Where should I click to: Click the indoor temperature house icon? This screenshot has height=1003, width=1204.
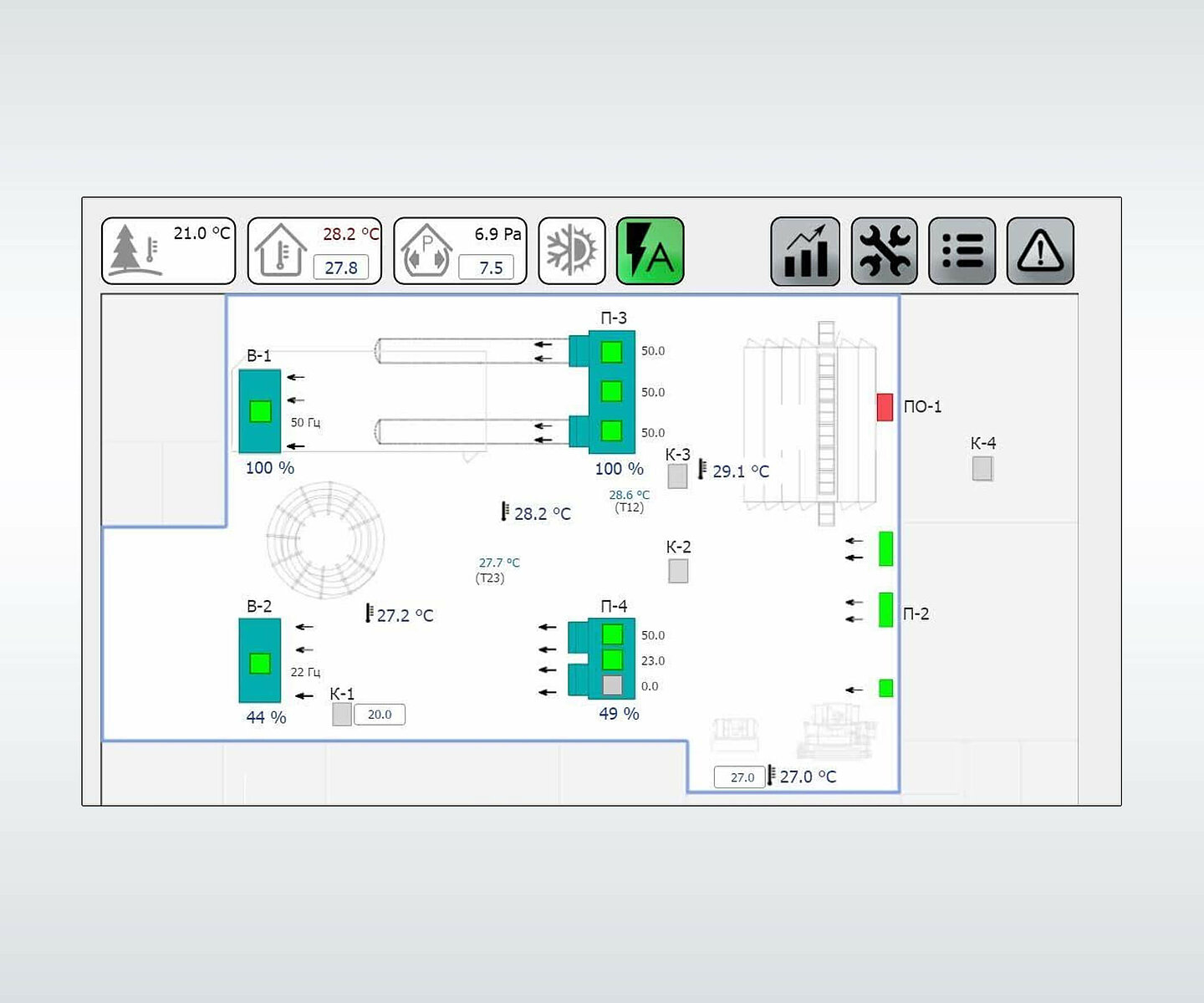click(x=280, y=250)
